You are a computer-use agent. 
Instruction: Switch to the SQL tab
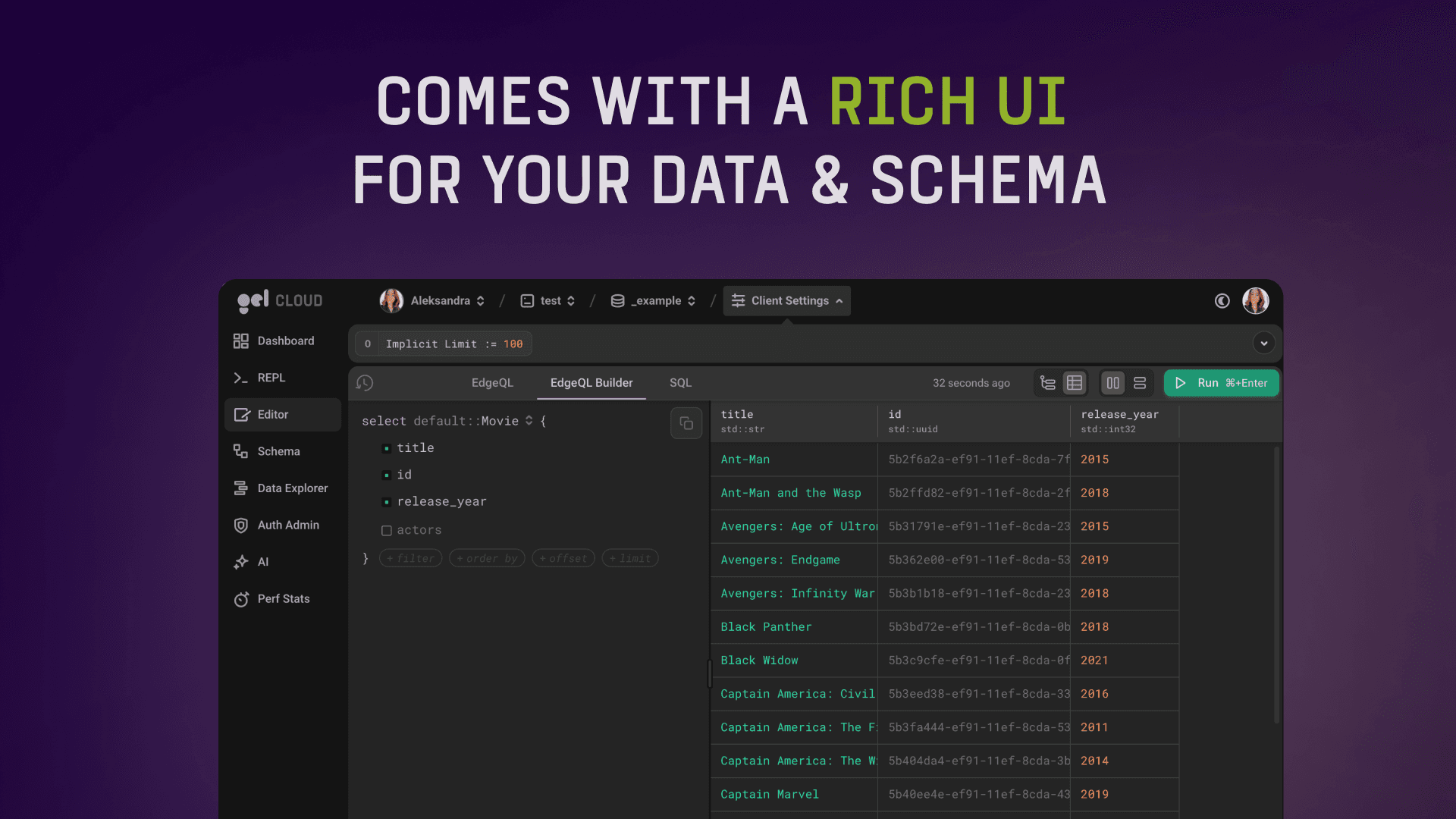pyautogui.click(x=680, y=383)
